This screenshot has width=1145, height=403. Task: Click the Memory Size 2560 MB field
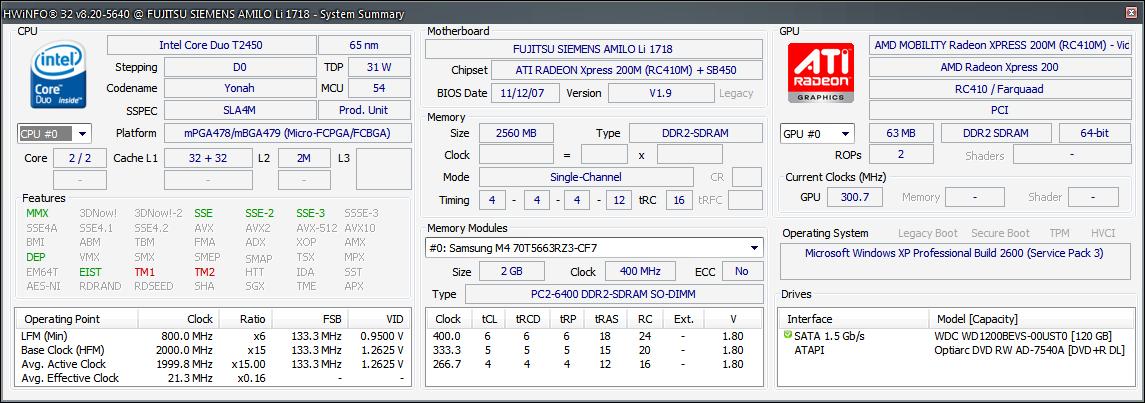click(516, 134)
